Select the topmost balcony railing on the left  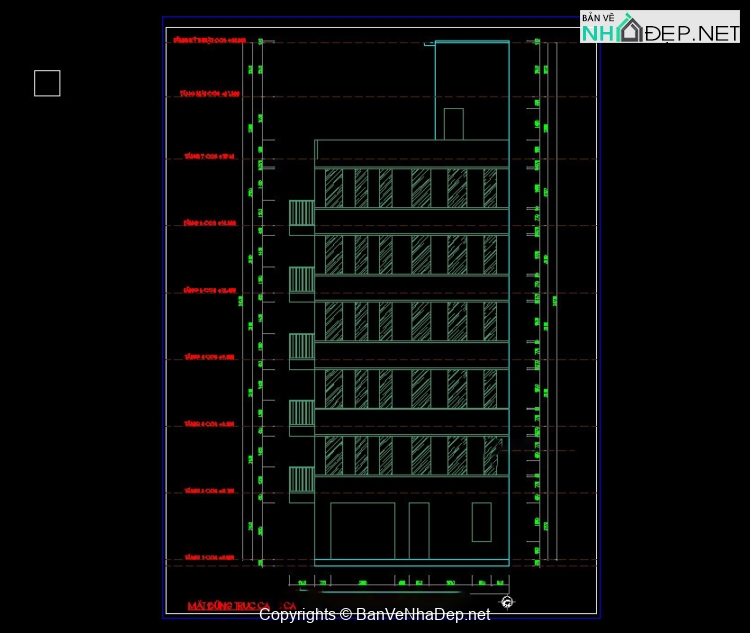tap(302, 214)
